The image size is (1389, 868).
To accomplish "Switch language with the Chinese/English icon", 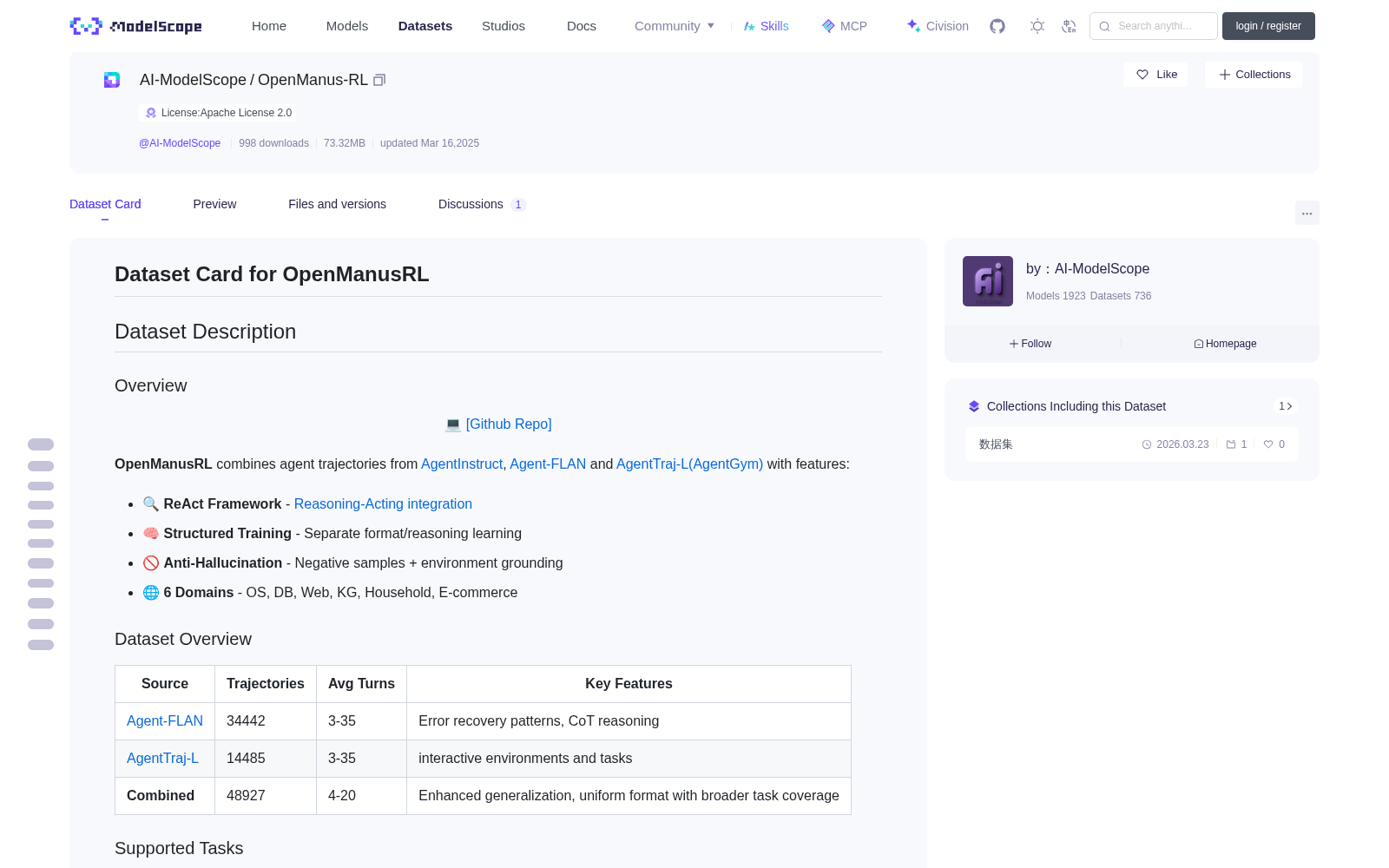I will coord(1069,26).
